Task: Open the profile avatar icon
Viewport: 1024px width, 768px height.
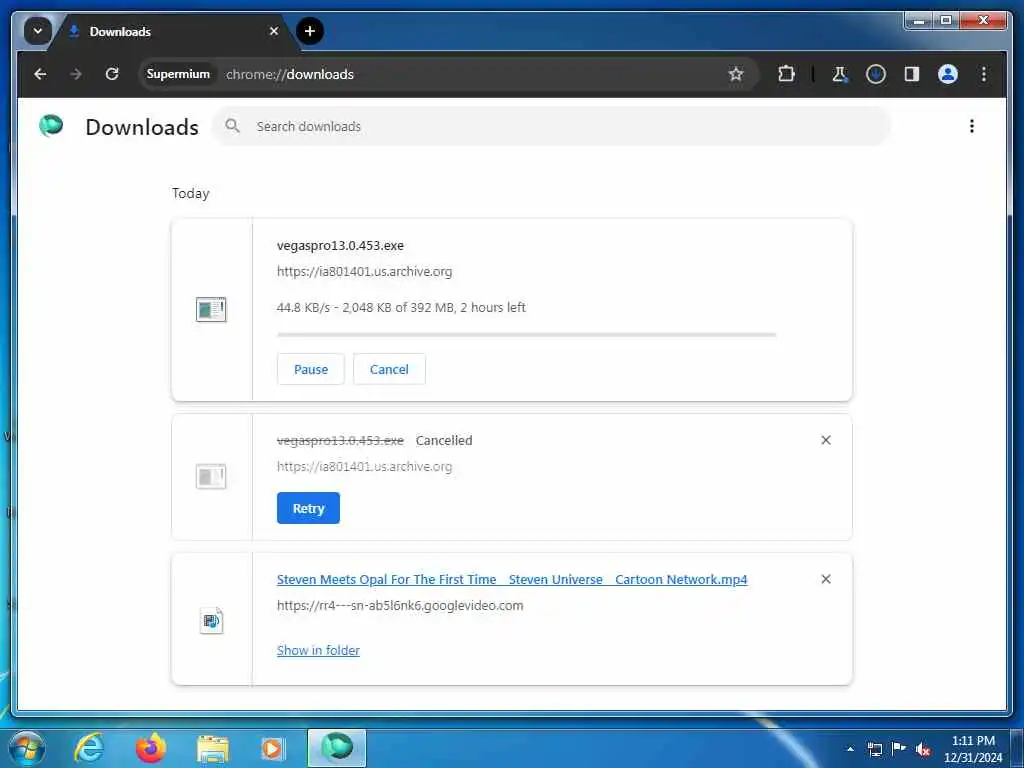Action: 948,74
